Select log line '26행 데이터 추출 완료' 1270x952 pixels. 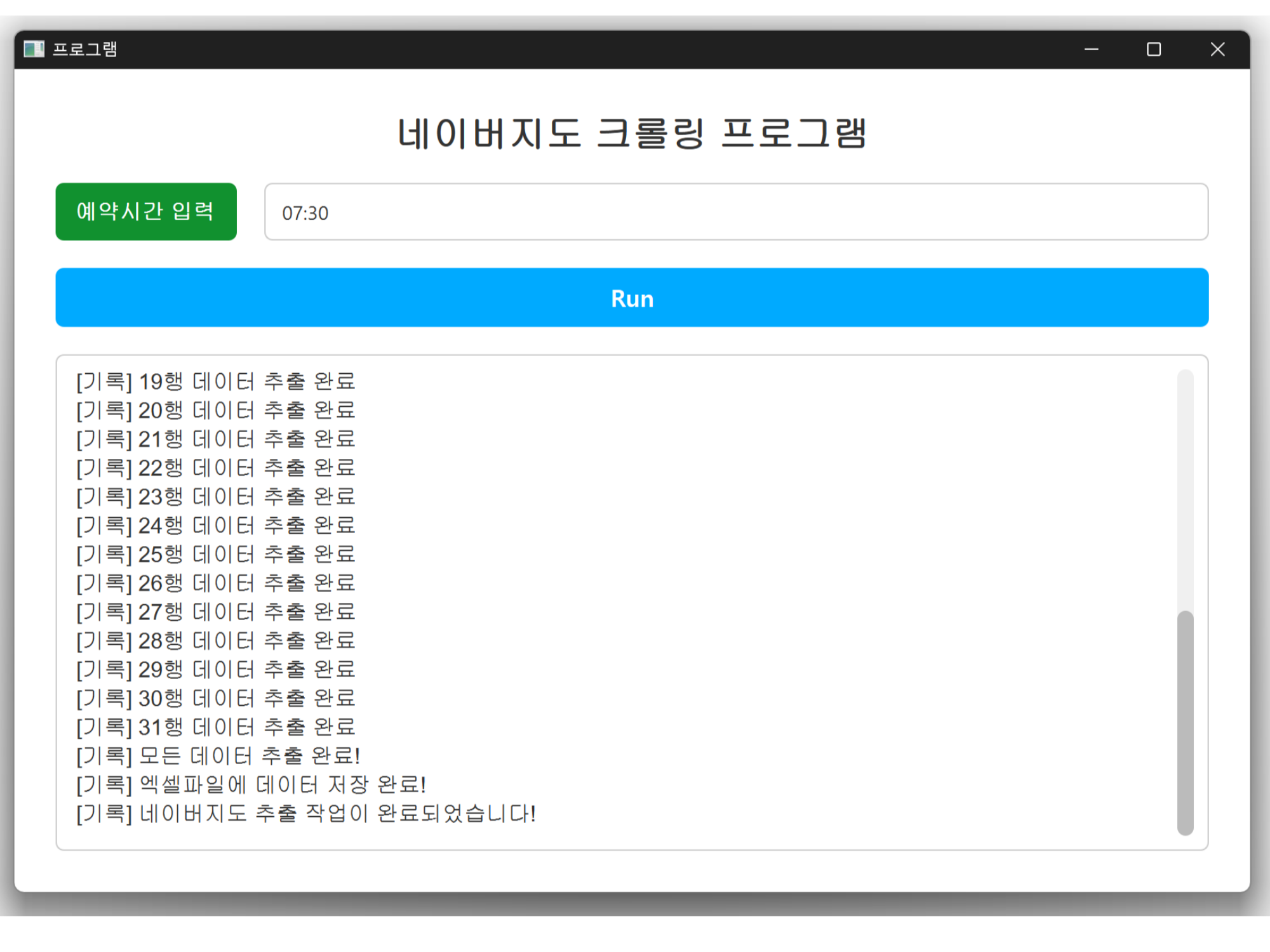pyautogui.click(x=215, y=583)
